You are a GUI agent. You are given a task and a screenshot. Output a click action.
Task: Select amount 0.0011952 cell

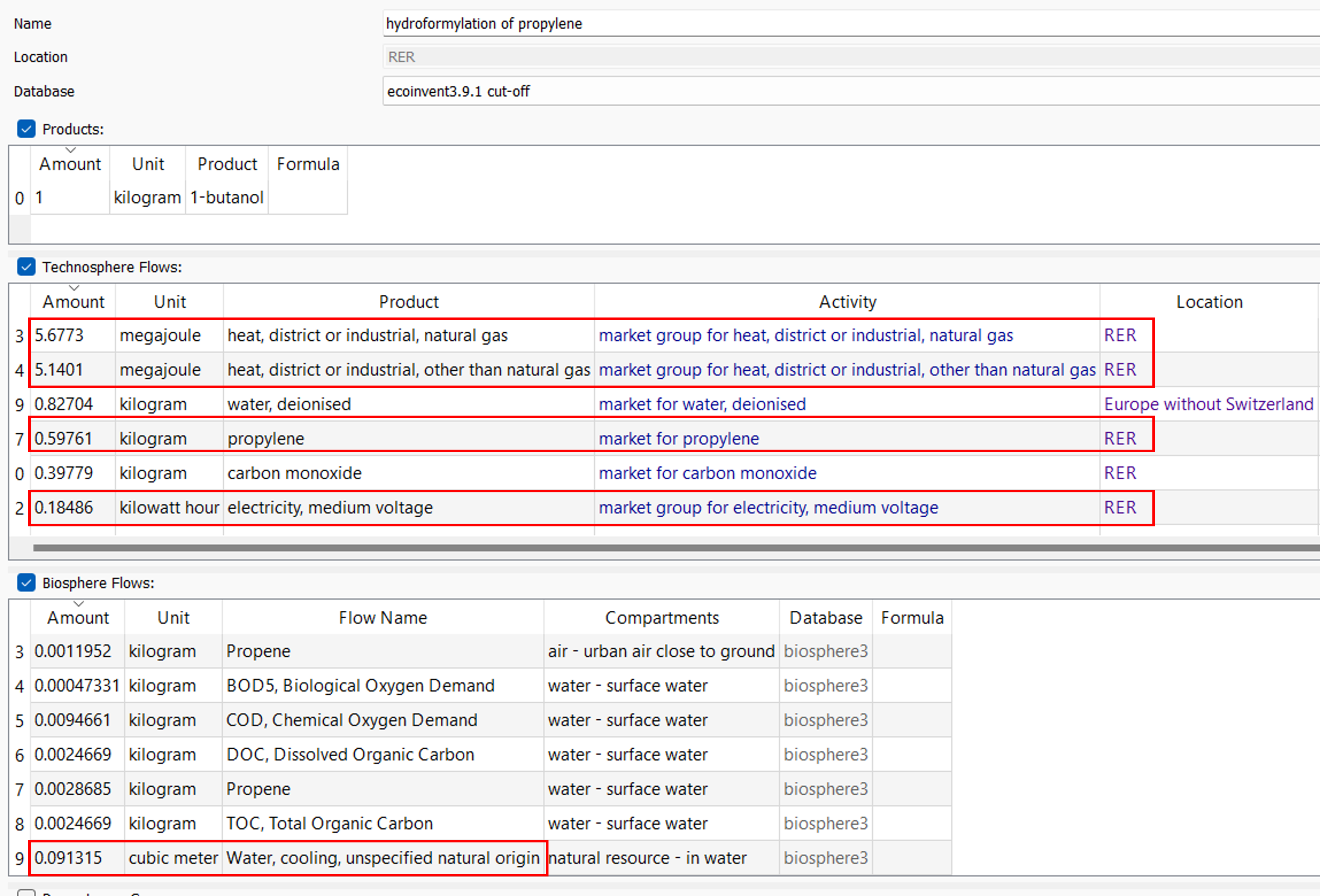[x=77, y=651]
